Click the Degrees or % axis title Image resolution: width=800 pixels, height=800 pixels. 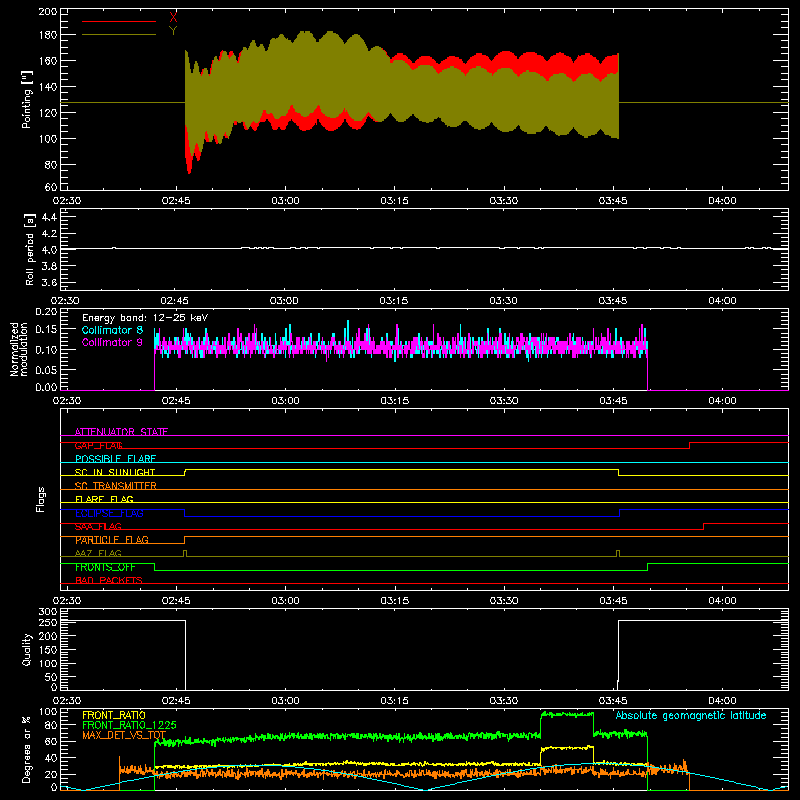[x=27, y=750]
